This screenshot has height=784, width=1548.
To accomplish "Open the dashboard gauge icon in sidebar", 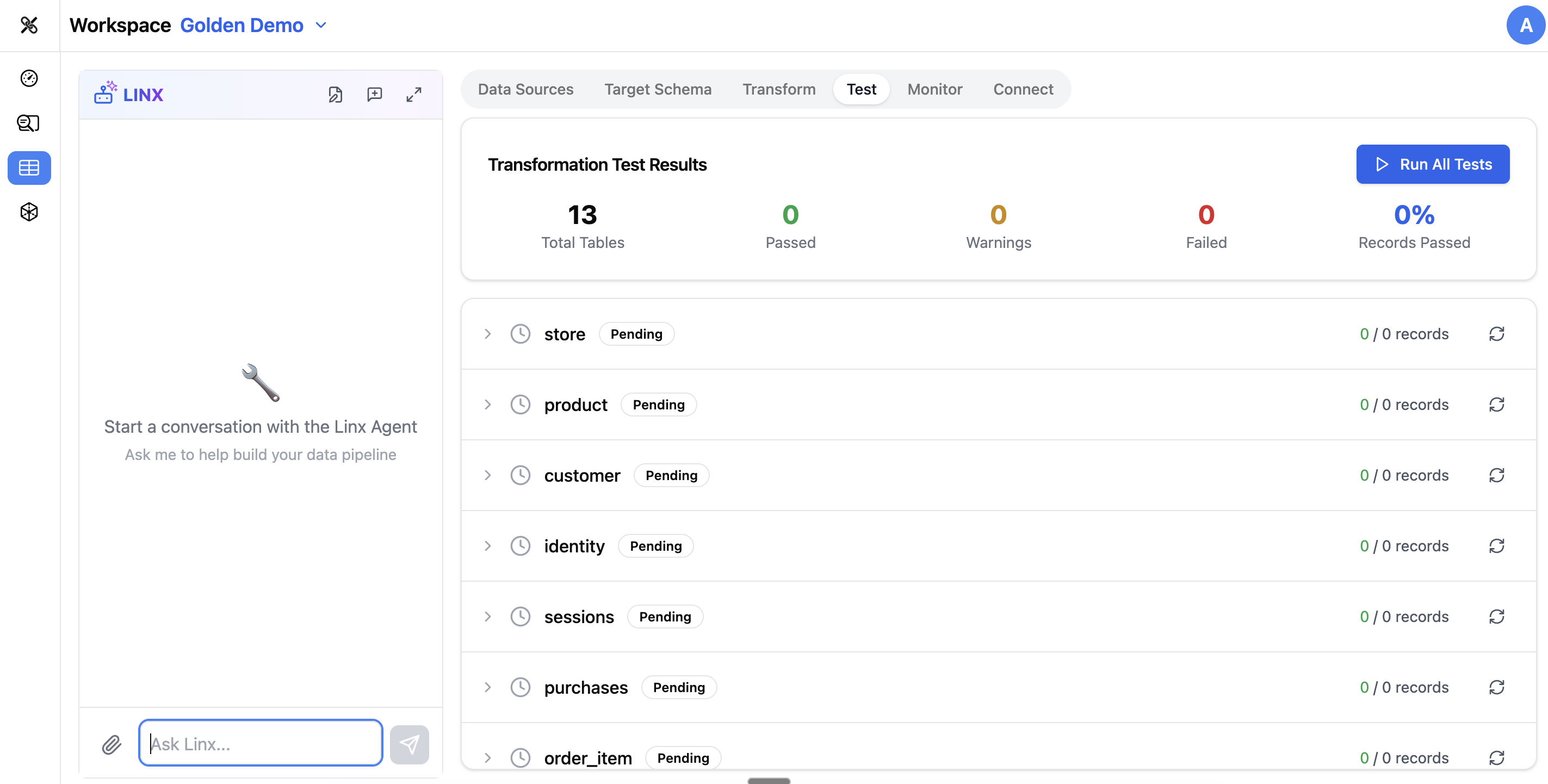I will (x=29, y=78).
